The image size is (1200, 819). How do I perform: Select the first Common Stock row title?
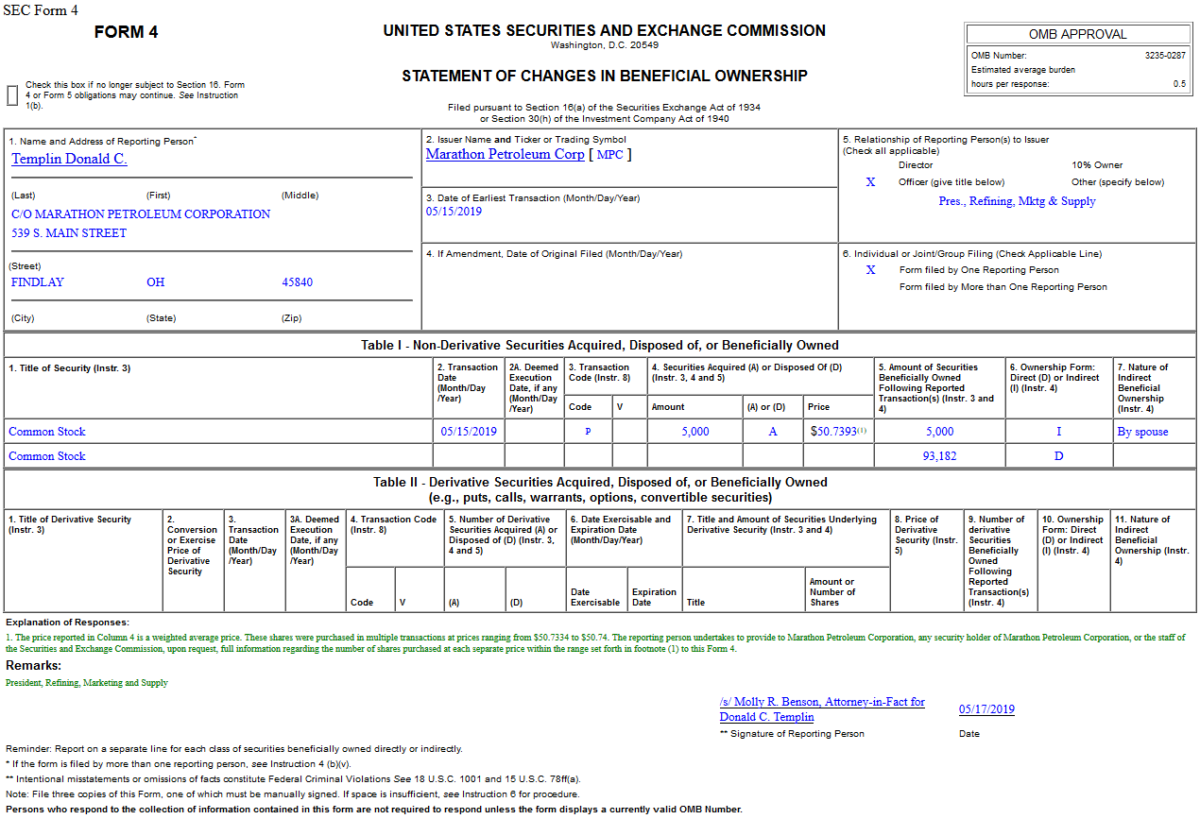(x=47, y=432)
